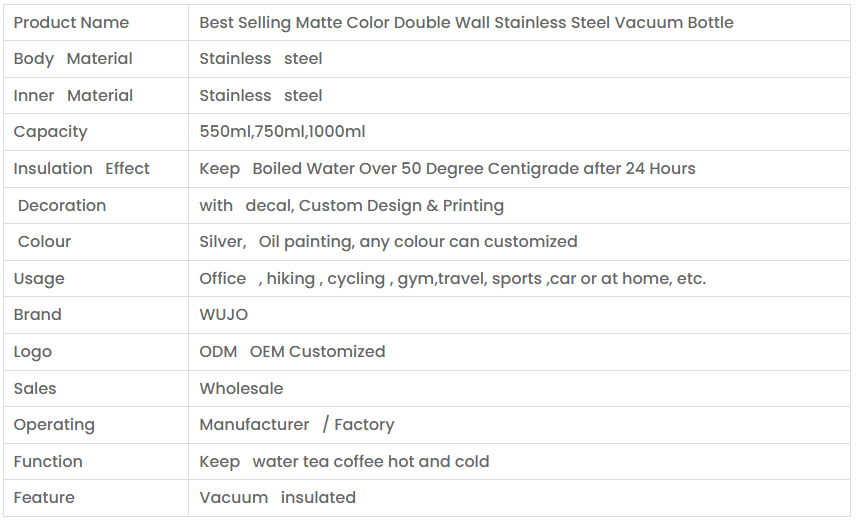Image resolution: width=857 pixels, height=525 pixels.
Task: Select the Silver, Oil painting colour value
Action: click(388, 242)
